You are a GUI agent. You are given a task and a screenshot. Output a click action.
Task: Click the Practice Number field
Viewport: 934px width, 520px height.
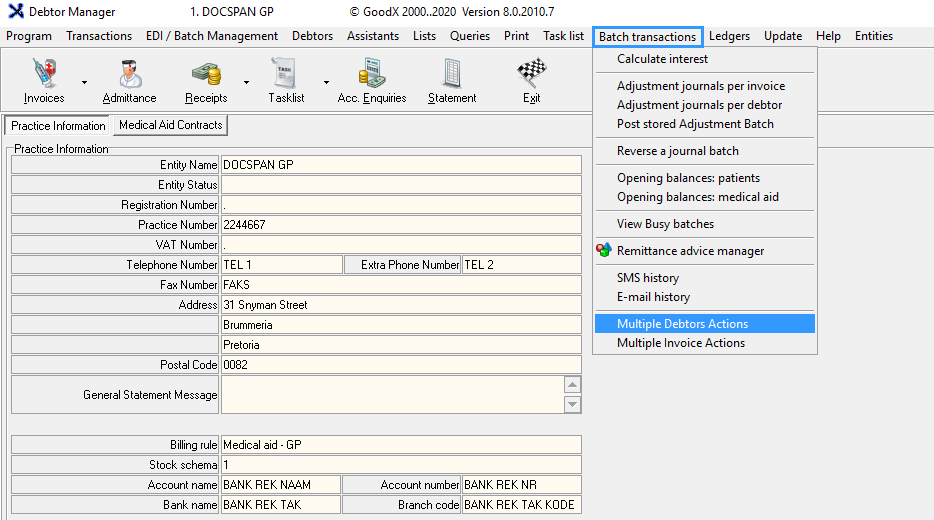click(400, 225)
